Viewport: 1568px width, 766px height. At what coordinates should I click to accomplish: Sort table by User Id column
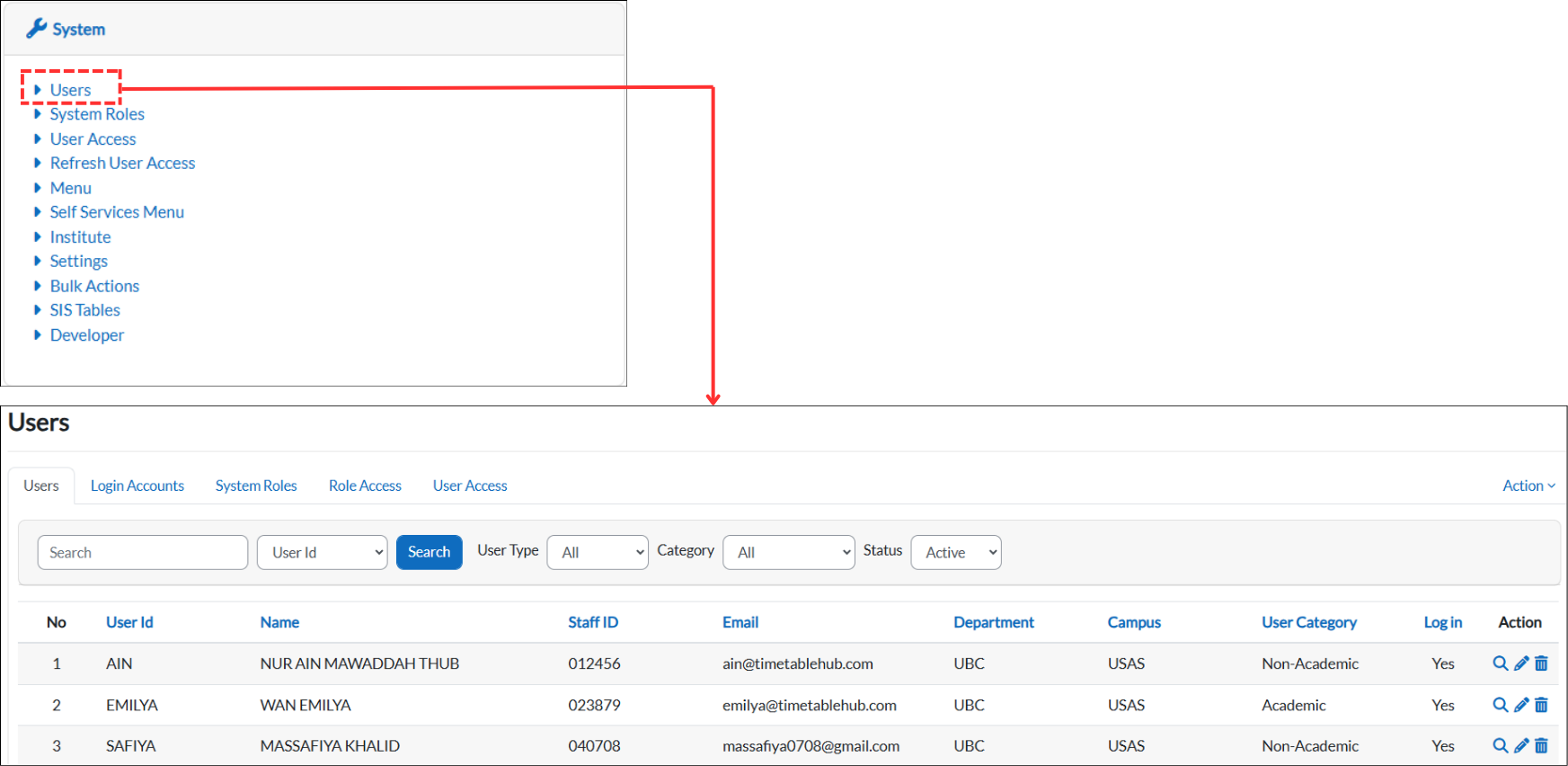click(x=129, y=622)
